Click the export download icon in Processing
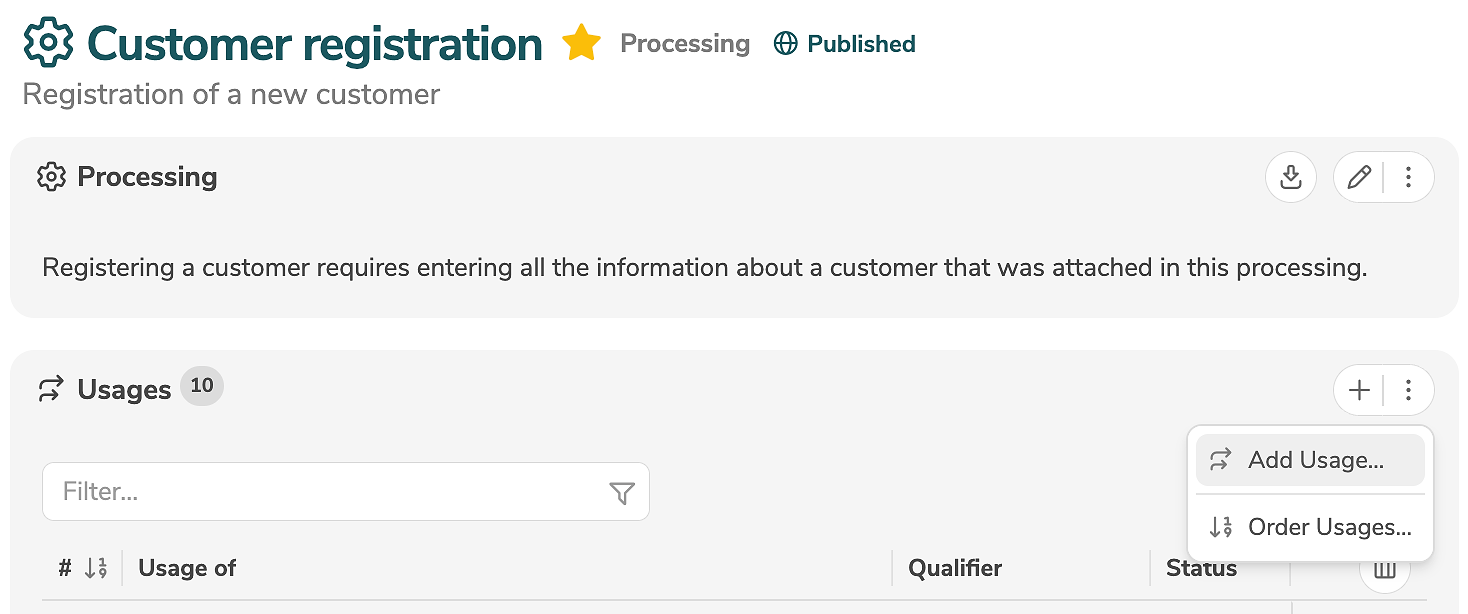 pos(1291,178)
